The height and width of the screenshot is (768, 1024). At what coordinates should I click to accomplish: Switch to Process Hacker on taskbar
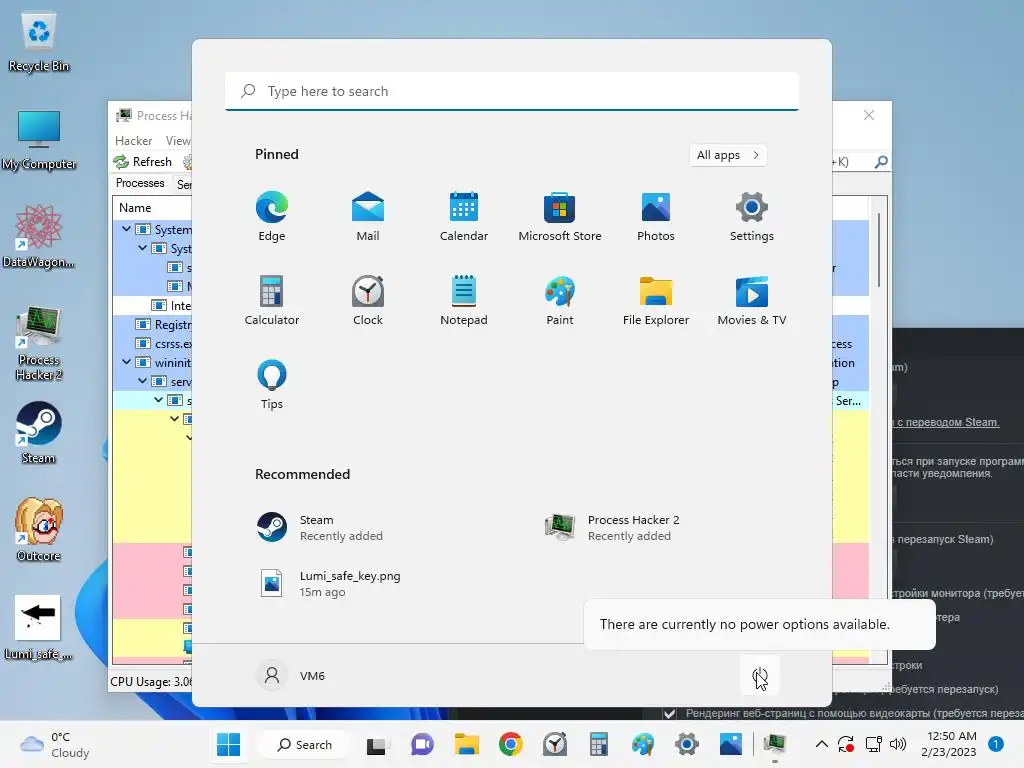(775, 744)
